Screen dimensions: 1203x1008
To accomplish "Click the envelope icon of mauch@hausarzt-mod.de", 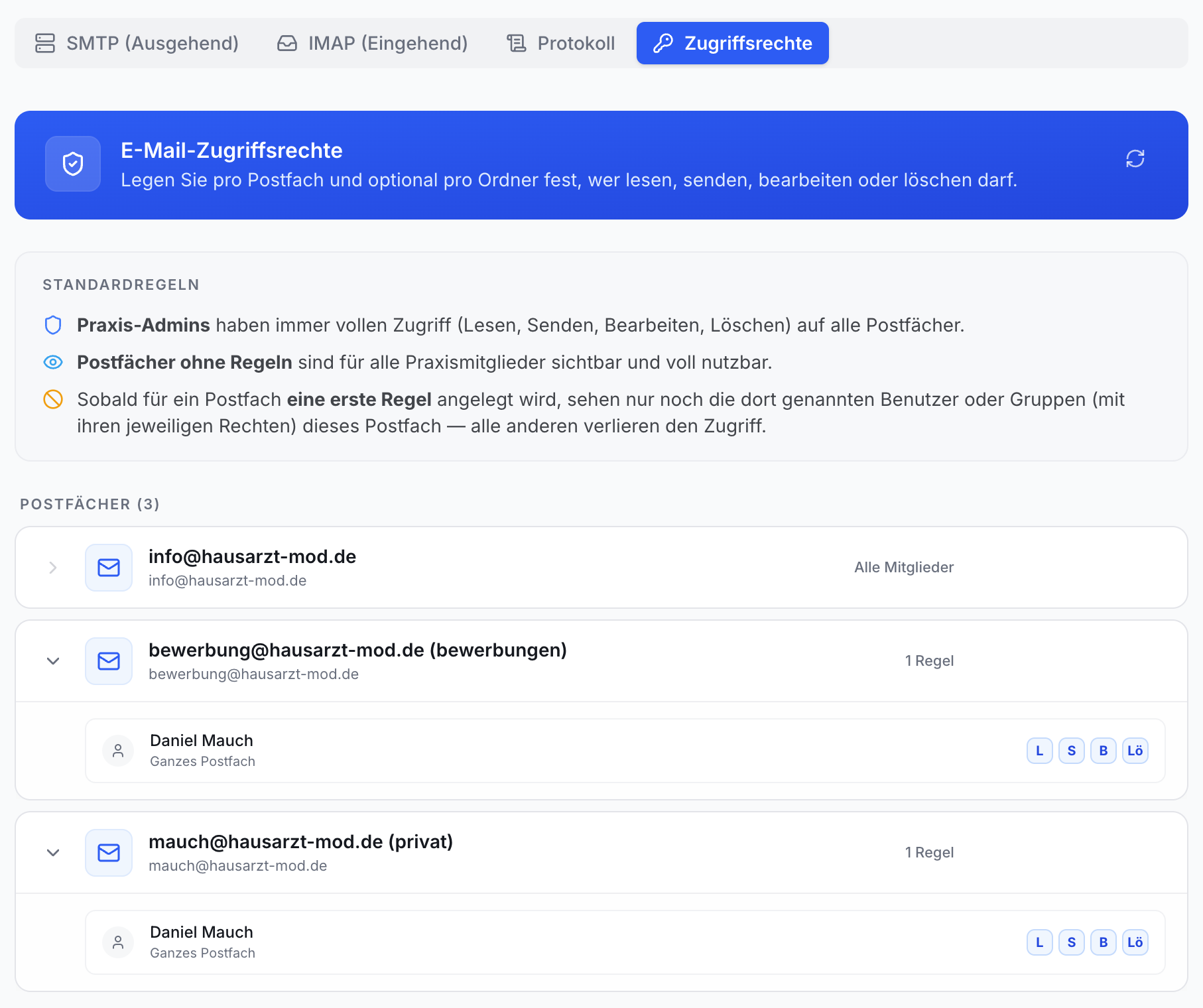I will (109, 853).
